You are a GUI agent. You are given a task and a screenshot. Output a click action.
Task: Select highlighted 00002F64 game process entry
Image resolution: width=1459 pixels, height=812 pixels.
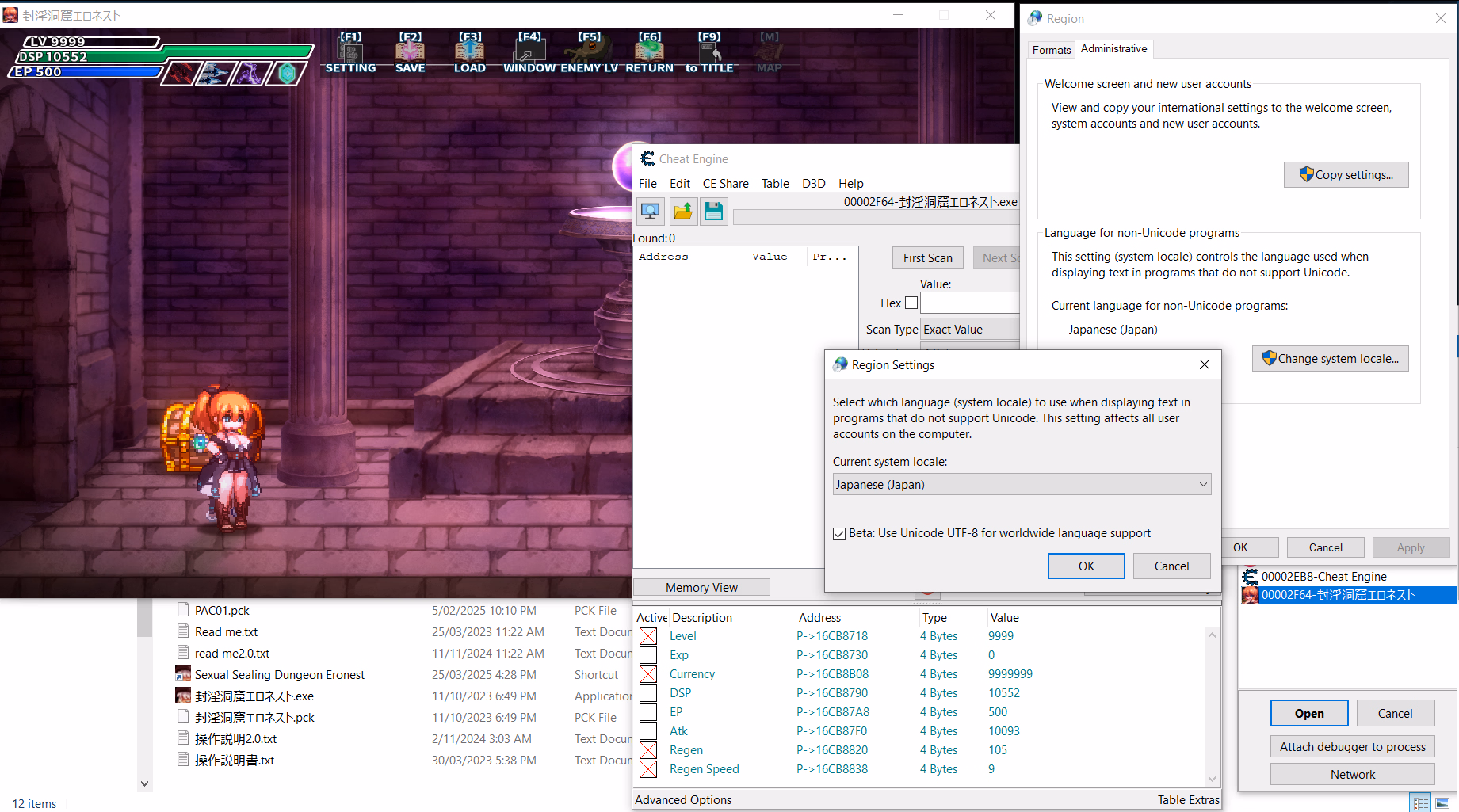[1347, 595]
